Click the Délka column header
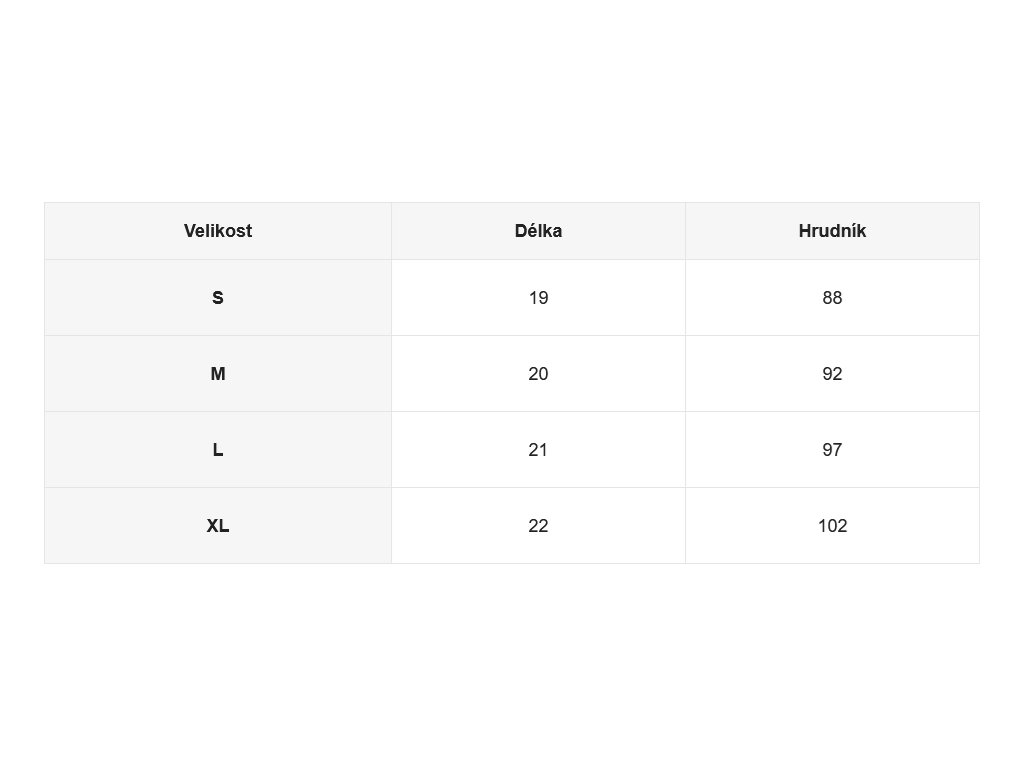The width and height of the screenshot is (1024, 768). [x=539, y=231]
